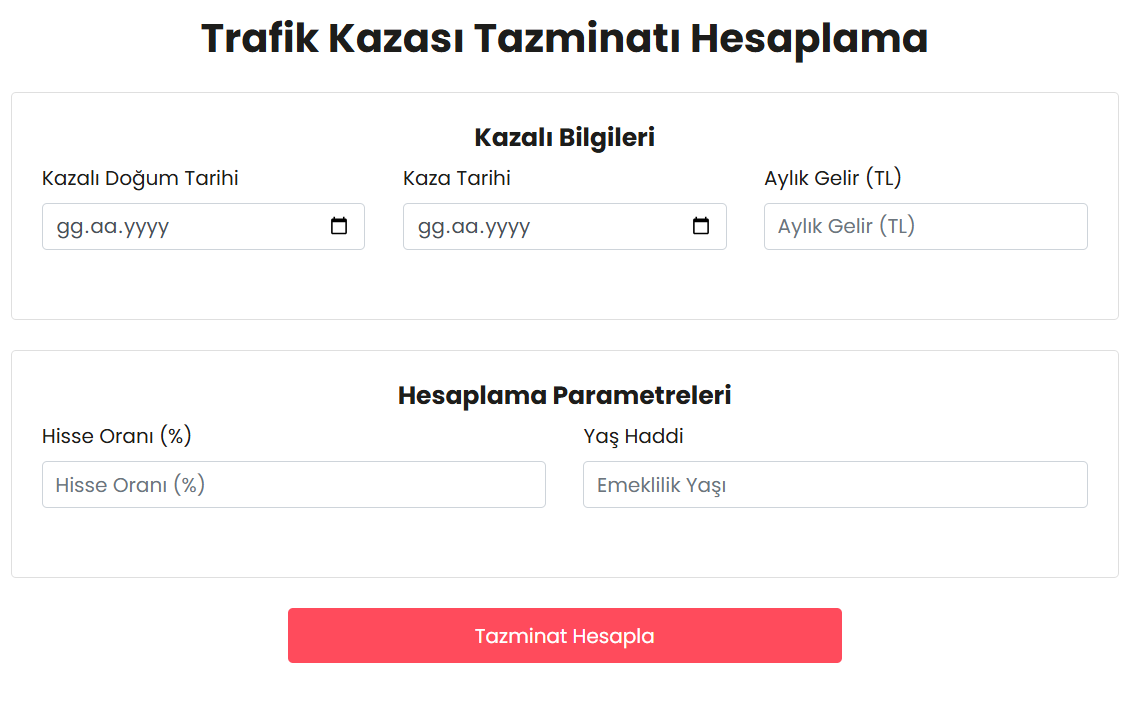Focus the Aylık Gelir (TL) input field
The height and width of the screenshot is (709, 1133).
tap(925, 226)
